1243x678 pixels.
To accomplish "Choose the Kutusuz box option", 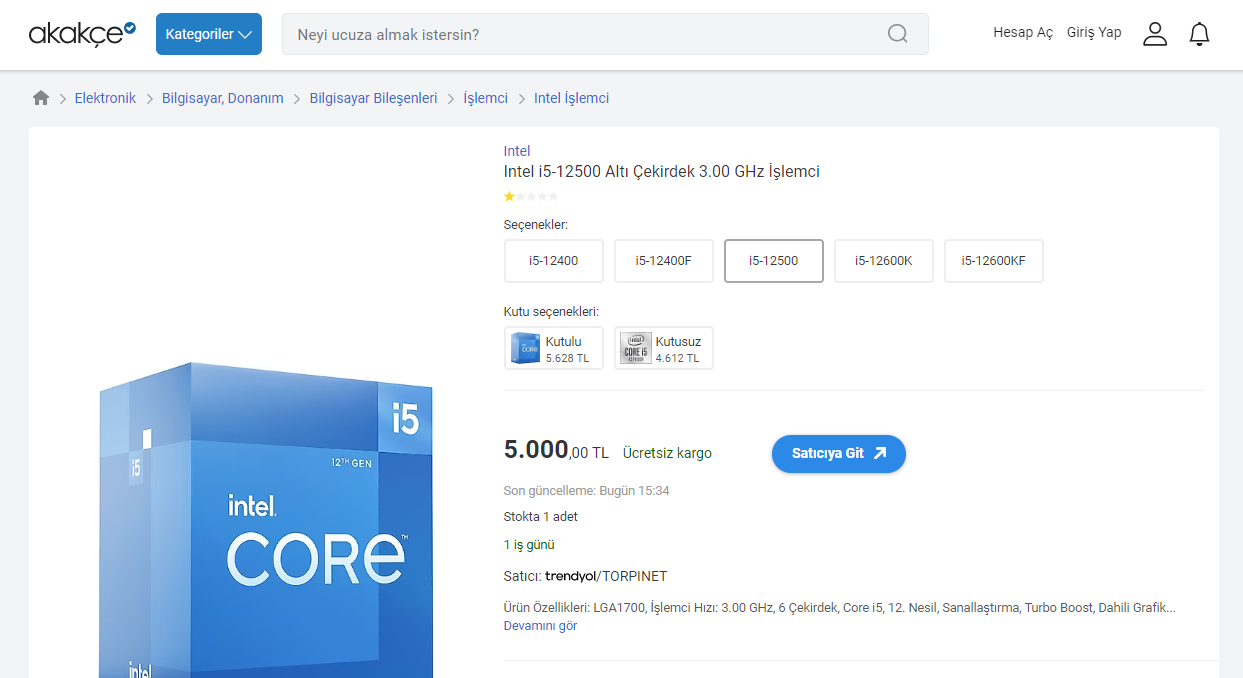I will [664, 348].
